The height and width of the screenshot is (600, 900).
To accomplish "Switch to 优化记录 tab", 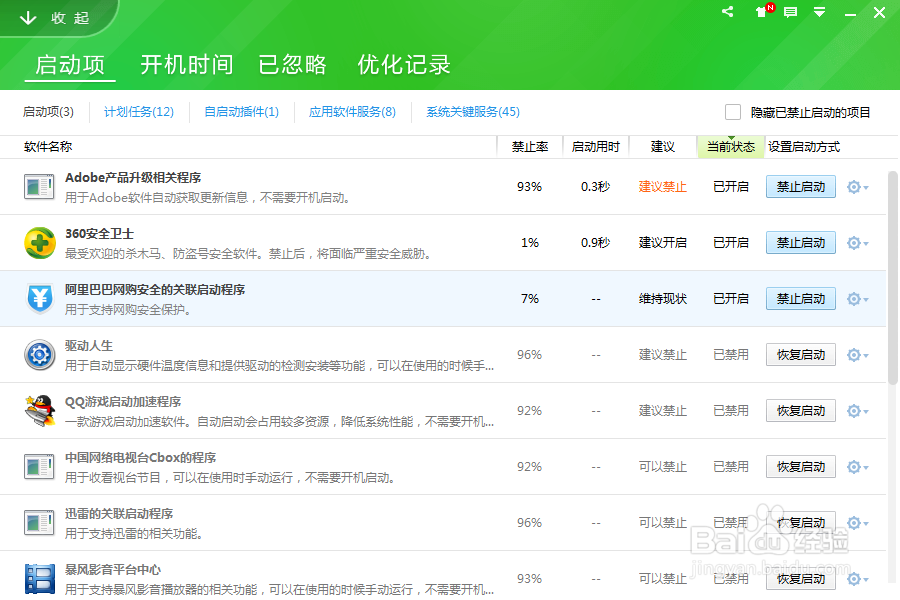I will [x=404, y=65].
